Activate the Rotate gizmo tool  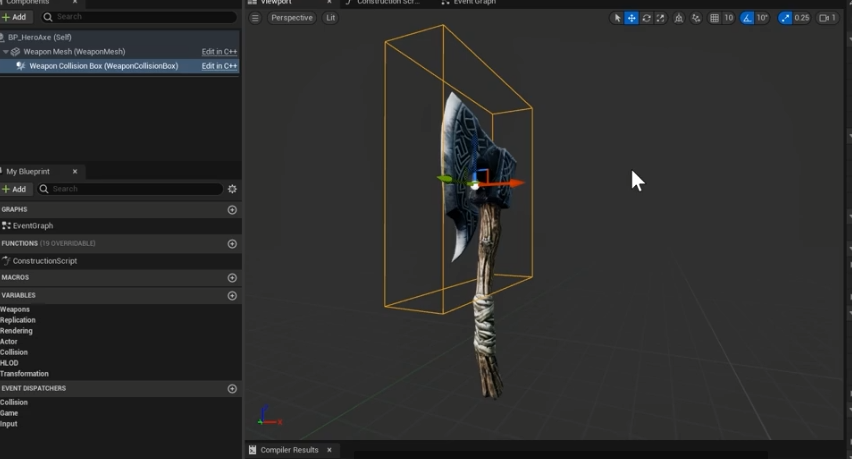pyautogui.click(x=646, y=18)
